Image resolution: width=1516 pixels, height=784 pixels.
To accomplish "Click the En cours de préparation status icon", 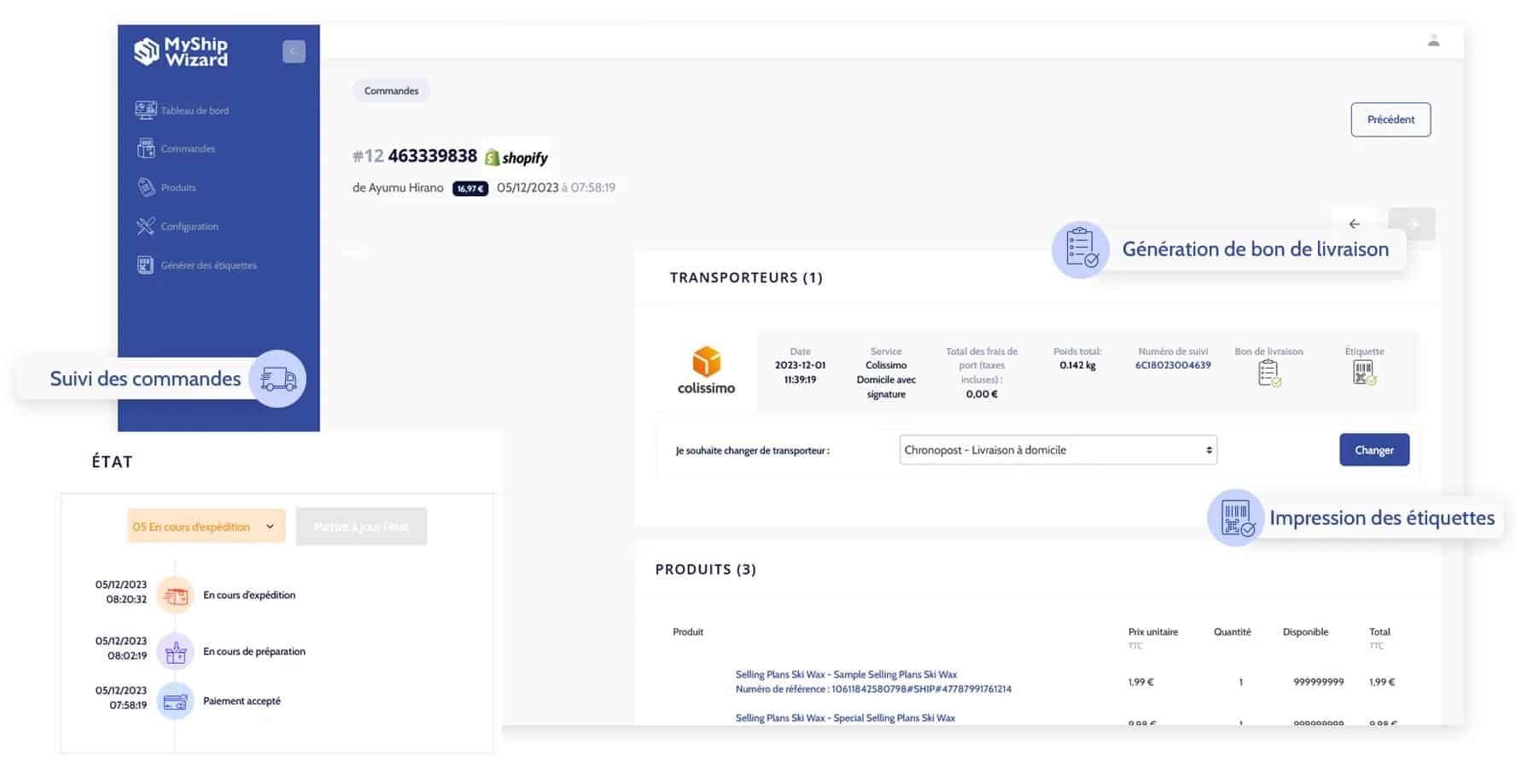I will click(x=176, y=653).
